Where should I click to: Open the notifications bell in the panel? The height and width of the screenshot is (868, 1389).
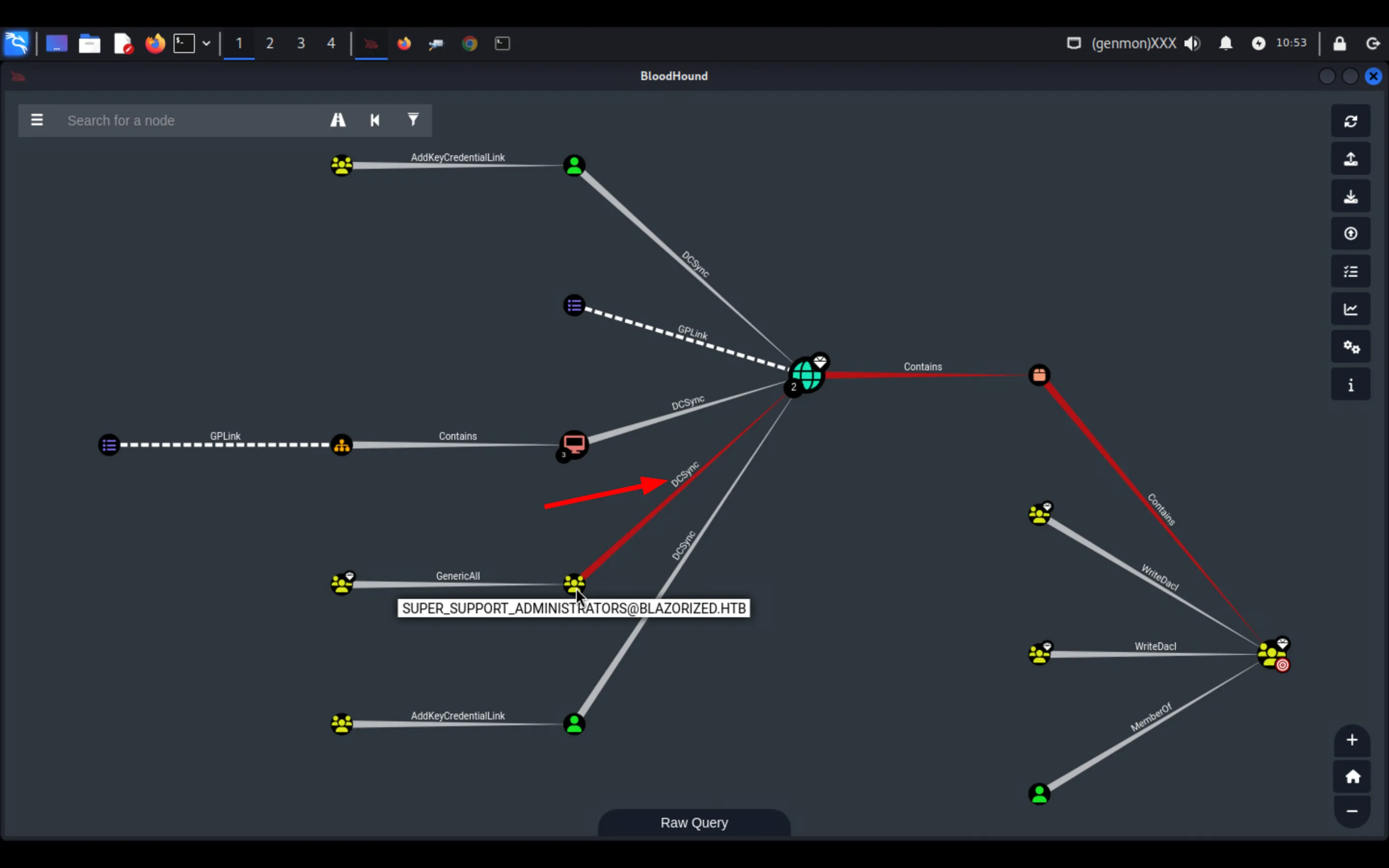[x=1226, y=43]
